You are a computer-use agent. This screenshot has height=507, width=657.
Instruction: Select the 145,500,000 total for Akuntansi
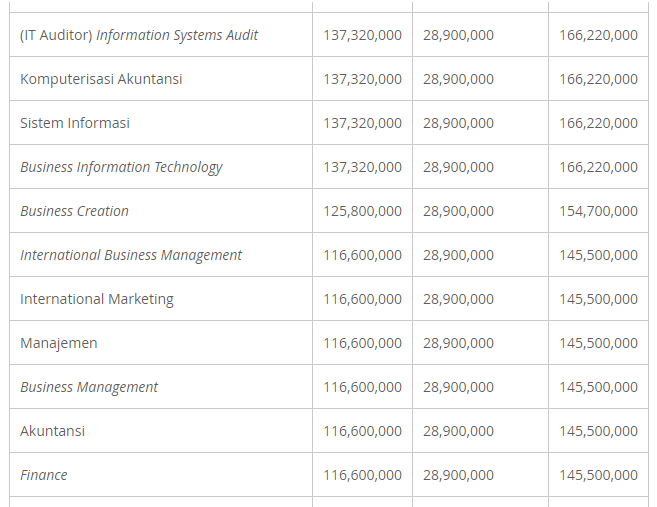point(598,431)
